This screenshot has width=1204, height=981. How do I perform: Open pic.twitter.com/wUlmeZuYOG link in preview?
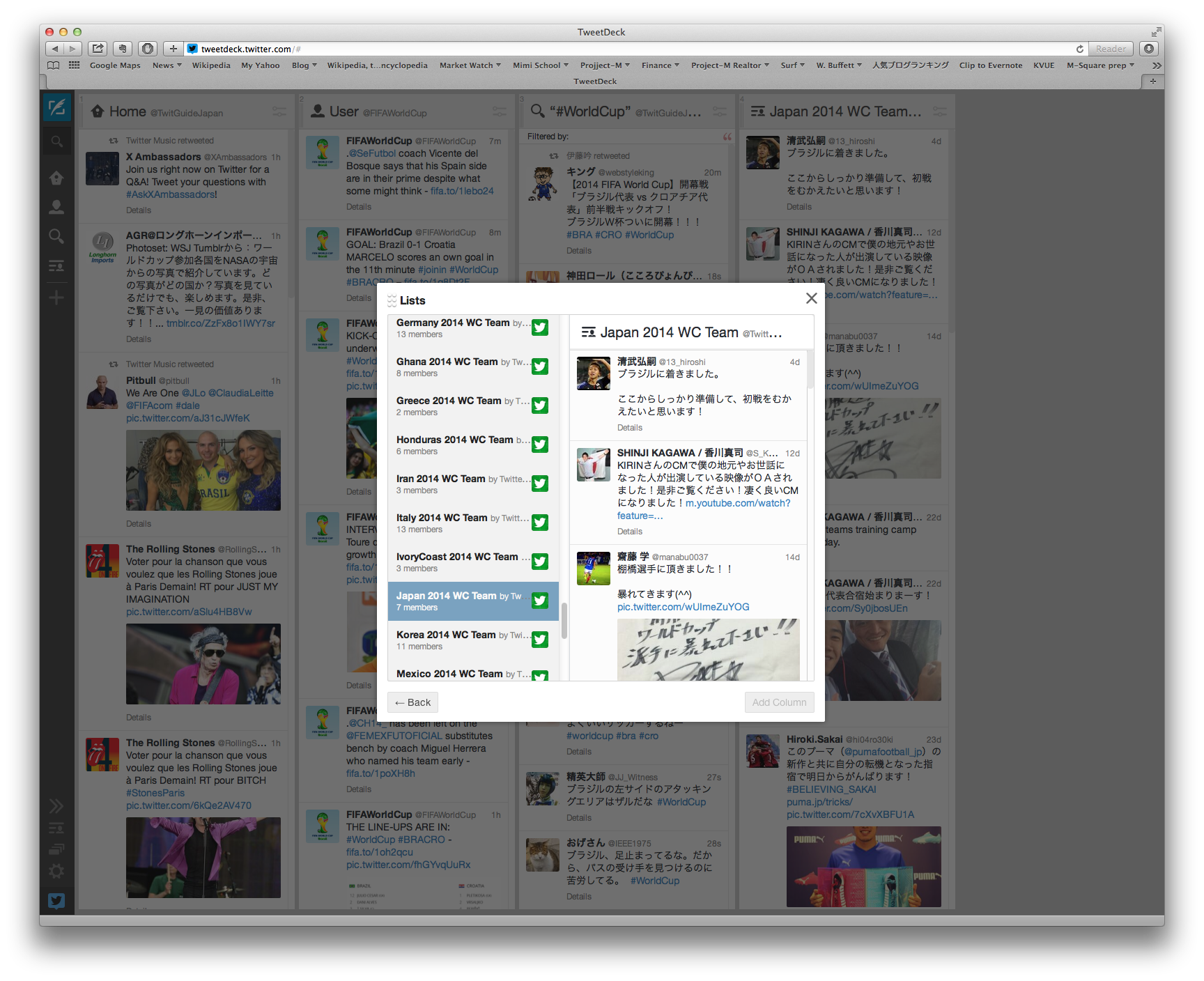pyautogui.click(x=683, y=607)
